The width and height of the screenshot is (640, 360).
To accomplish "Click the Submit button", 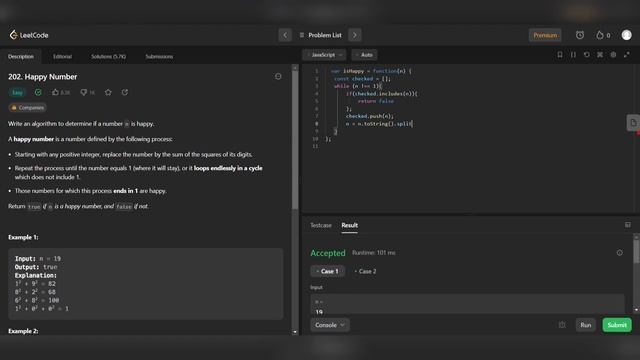I will click(617, 325).
